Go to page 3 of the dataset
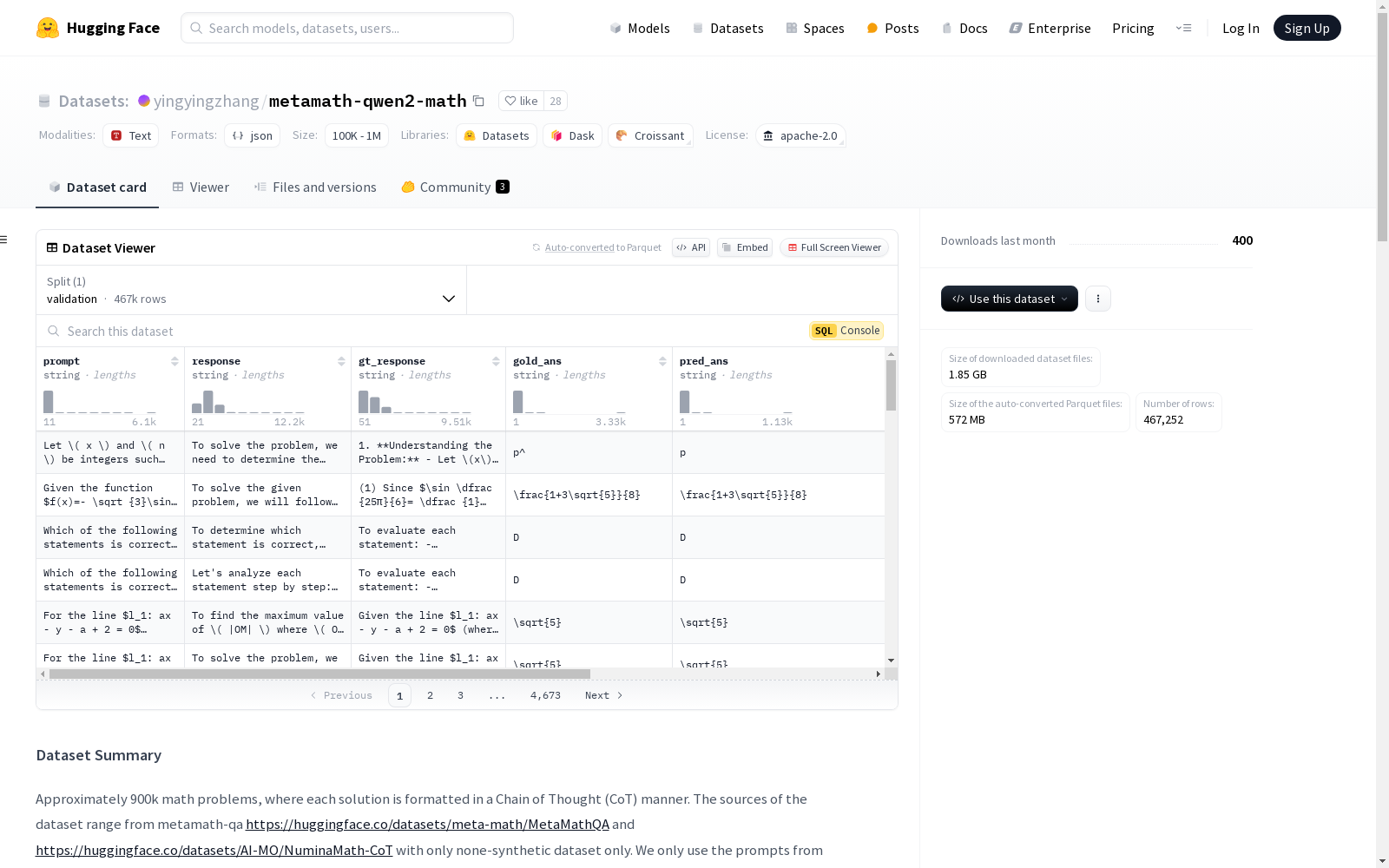 [x=460, y=695]
